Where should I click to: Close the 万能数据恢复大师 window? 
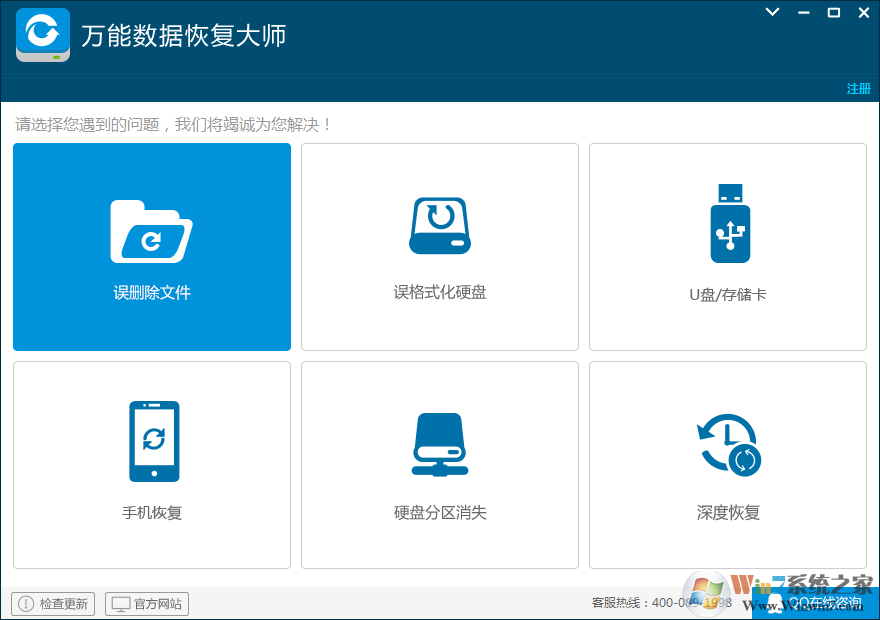pos(863,12)
